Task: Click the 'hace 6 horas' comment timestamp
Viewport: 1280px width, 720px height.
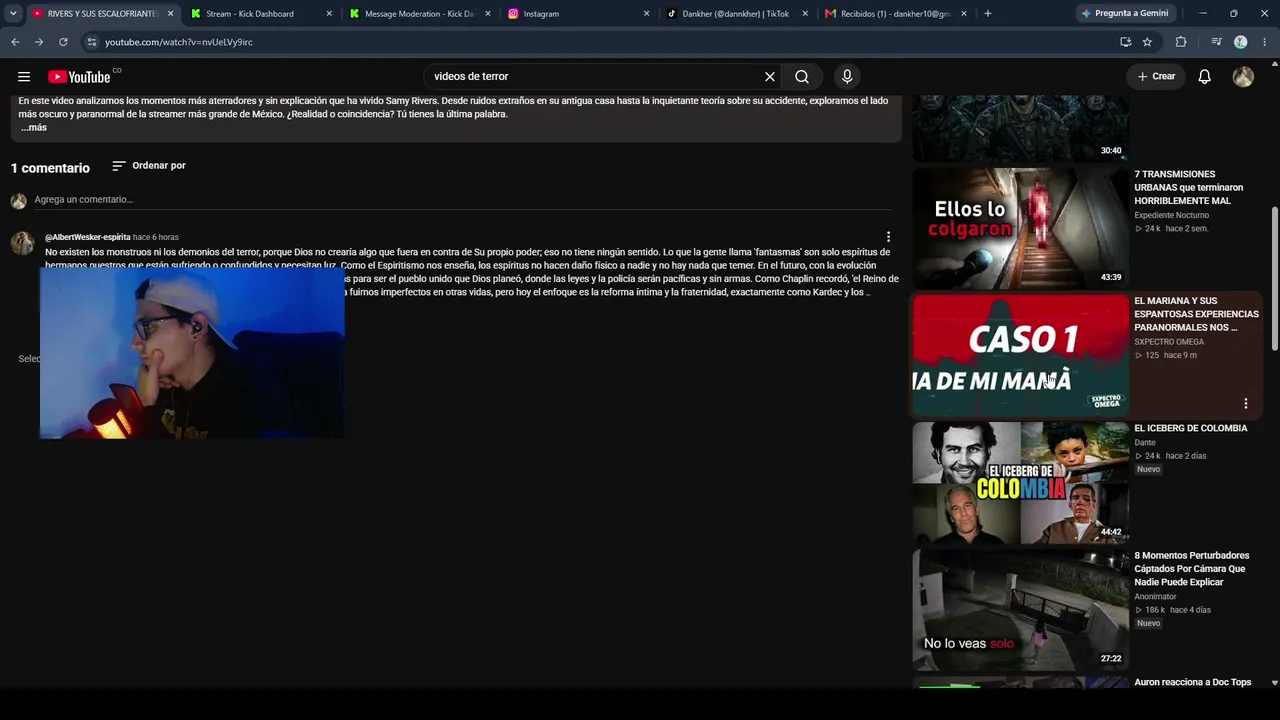Action: coord(156,237)
